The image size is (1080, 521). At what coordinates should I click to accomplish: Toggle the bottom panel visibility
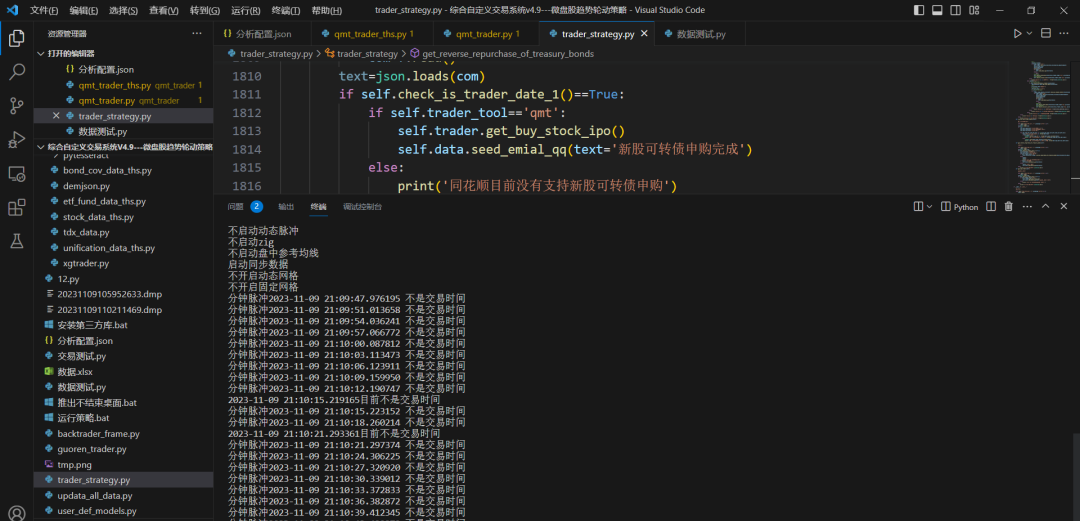coord(937,10)
